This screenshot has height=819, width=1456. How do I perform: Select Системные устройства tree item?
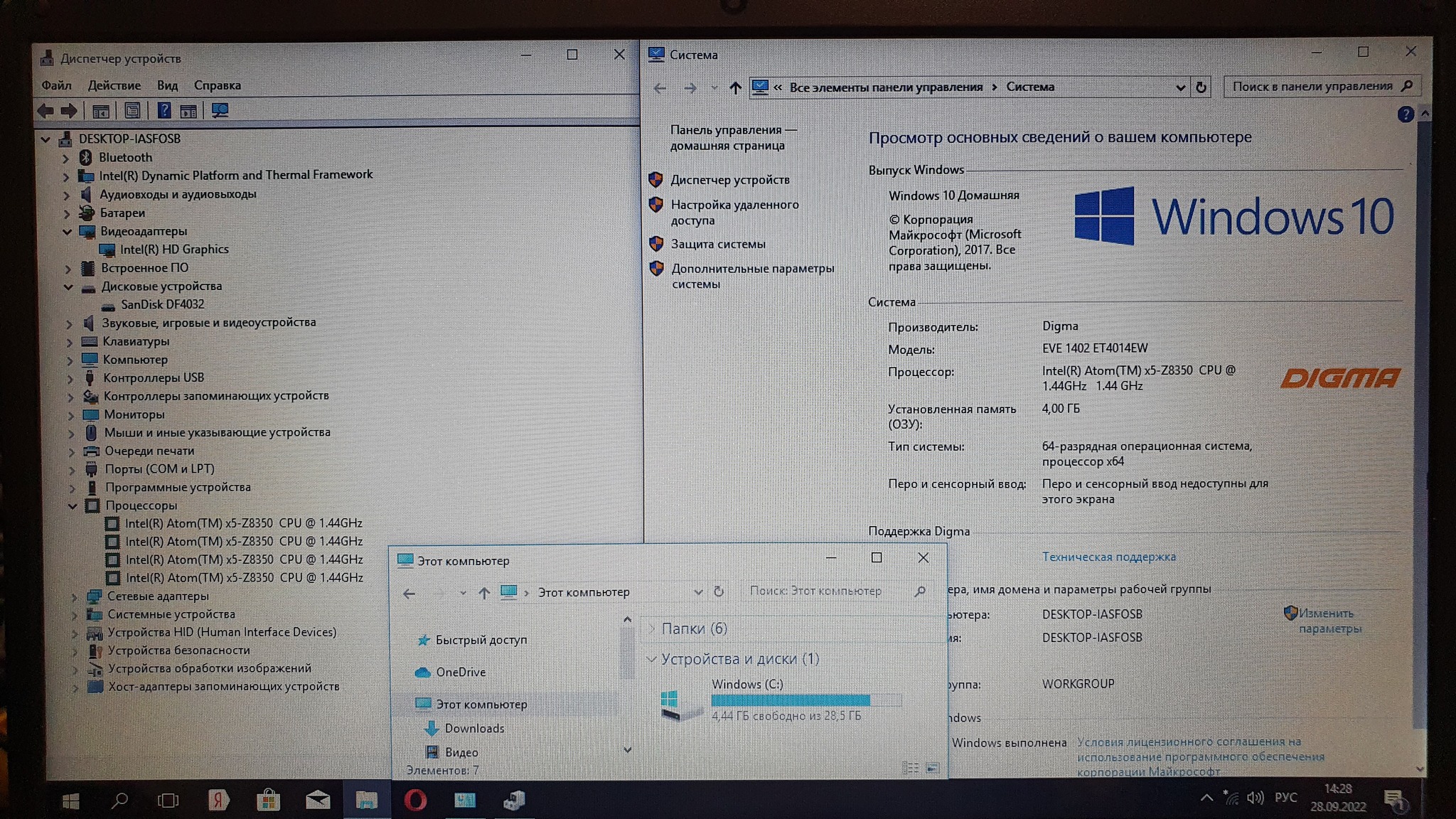pos(171,614)
